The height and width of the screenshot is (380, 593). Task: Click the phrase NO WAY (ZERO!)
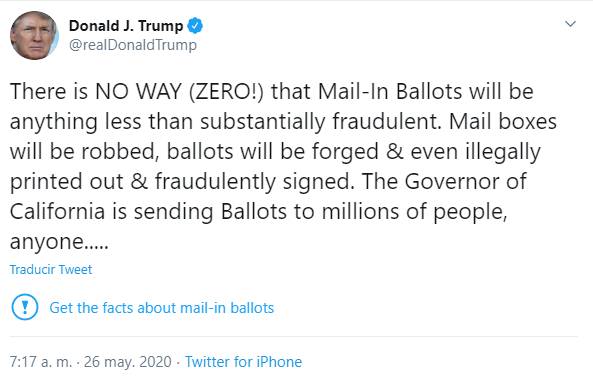click(x=179, y=92)
